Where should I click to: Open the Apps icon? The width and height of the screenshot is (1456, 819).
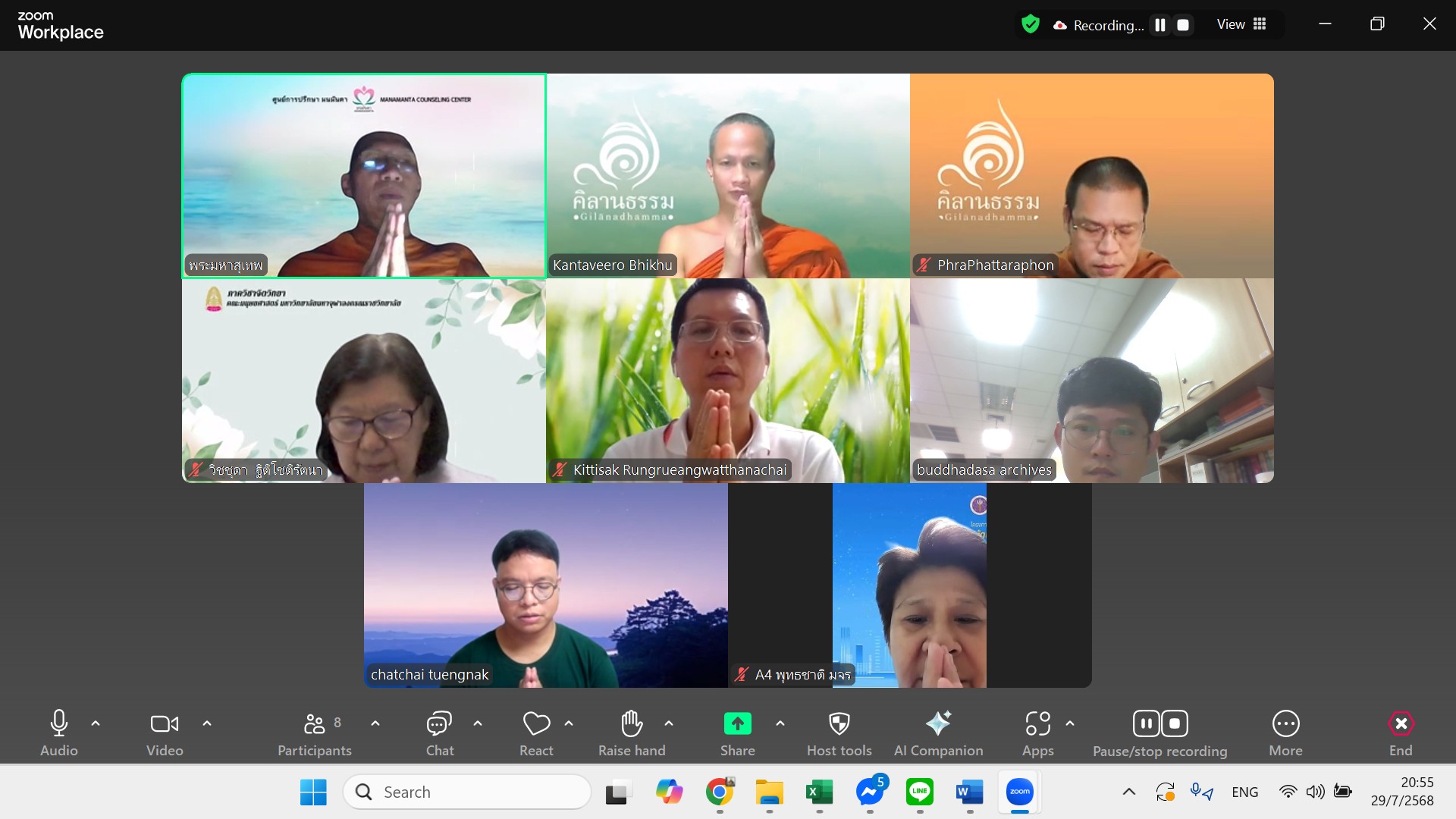click(x=1037, y=724)
